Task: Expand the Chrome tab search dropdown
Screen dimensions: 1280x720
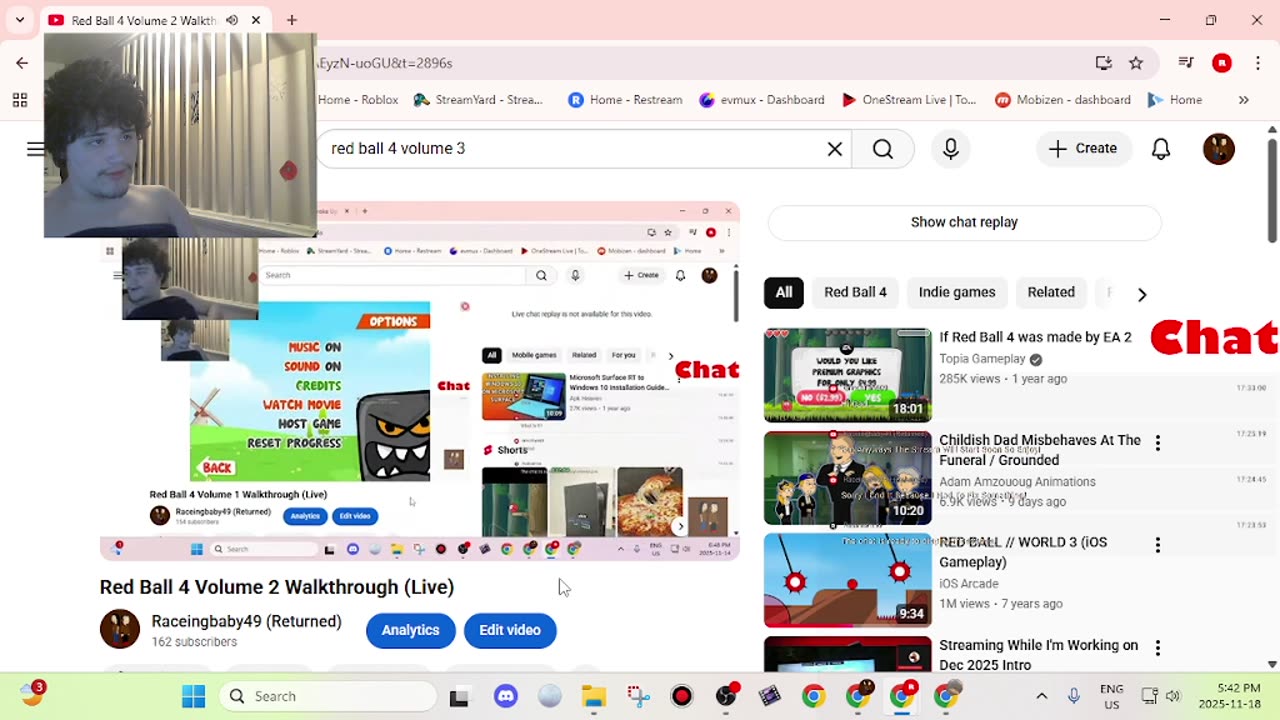Action: tap(20, 20)
